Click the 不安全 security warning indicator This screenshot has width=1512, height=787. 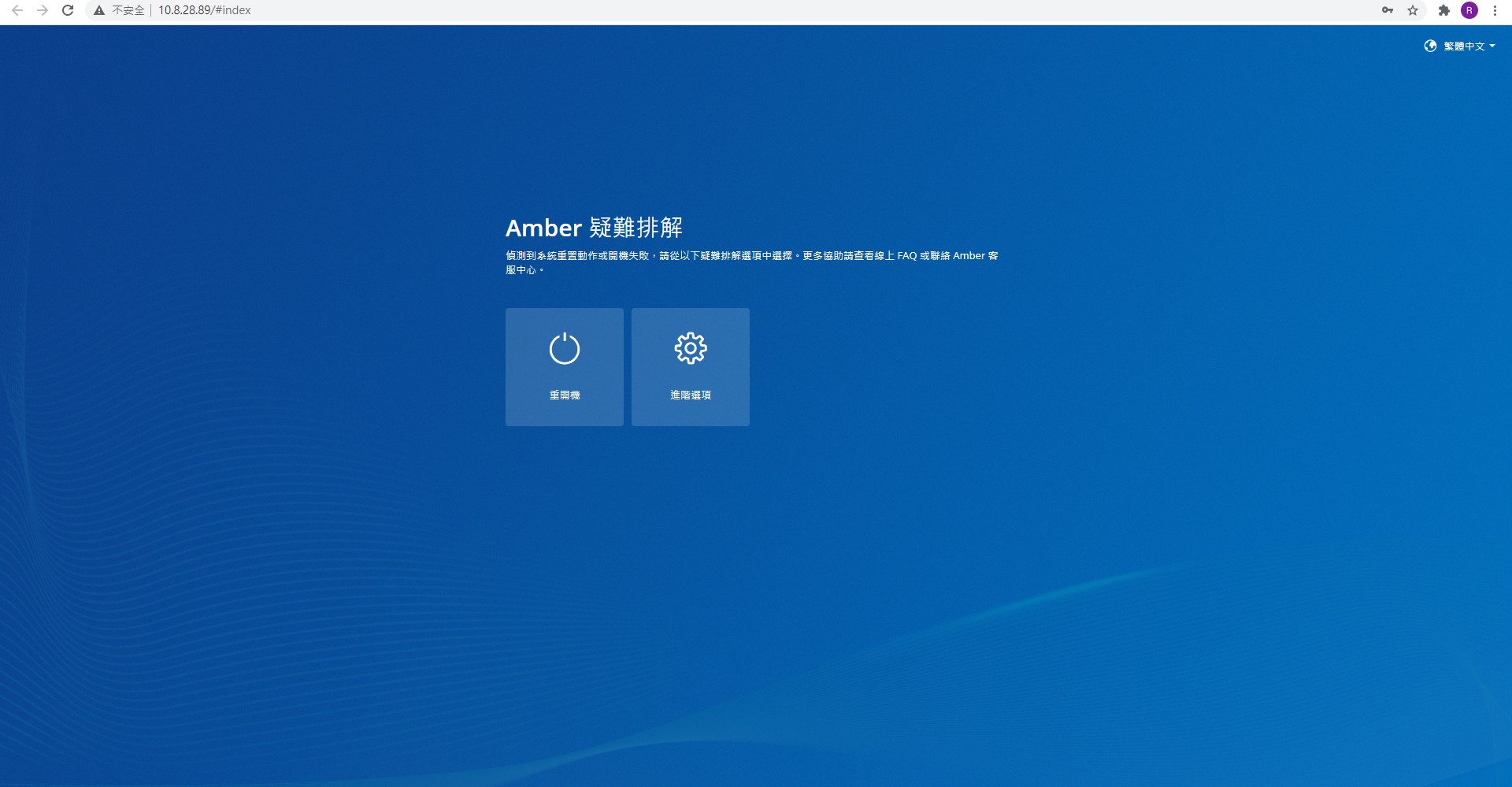tap(119, 10)
